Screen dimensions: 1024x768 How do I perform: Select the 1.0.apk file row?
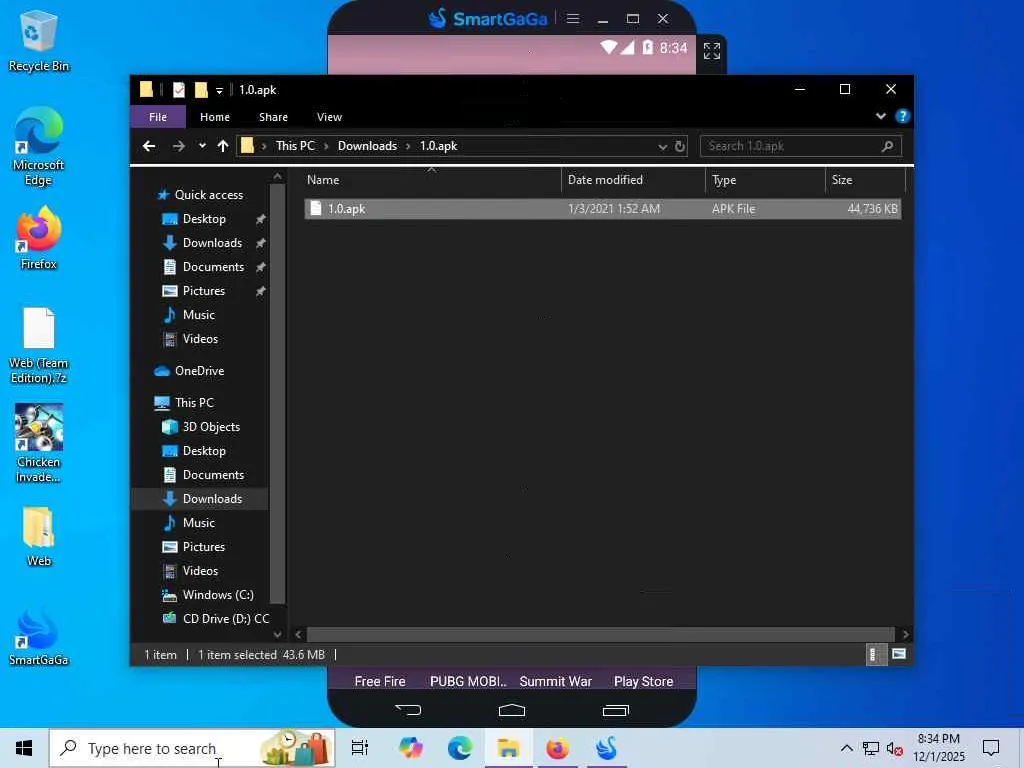click(x=603, y=209)
